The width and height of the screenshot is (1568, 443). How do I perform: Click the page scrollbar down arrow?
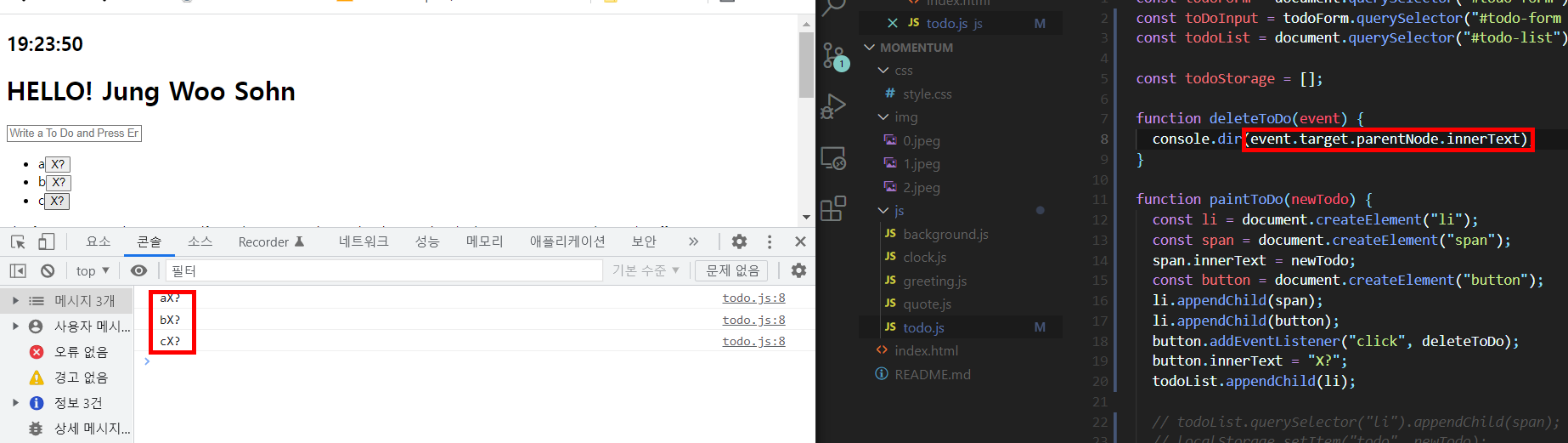[806, 218]
